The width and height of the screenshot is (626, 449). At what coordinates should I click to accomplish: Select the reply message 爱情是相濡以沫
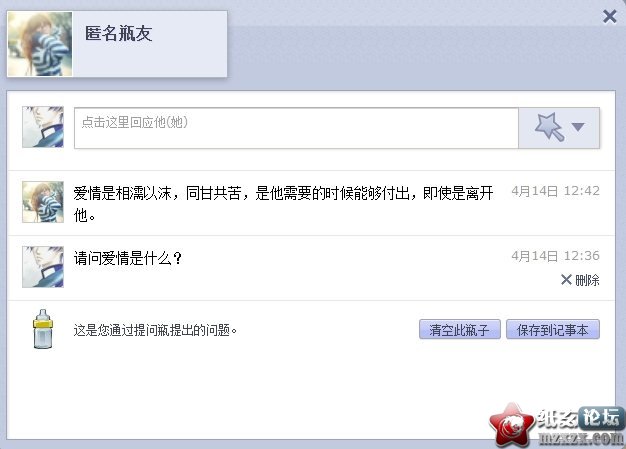point(283,204)
